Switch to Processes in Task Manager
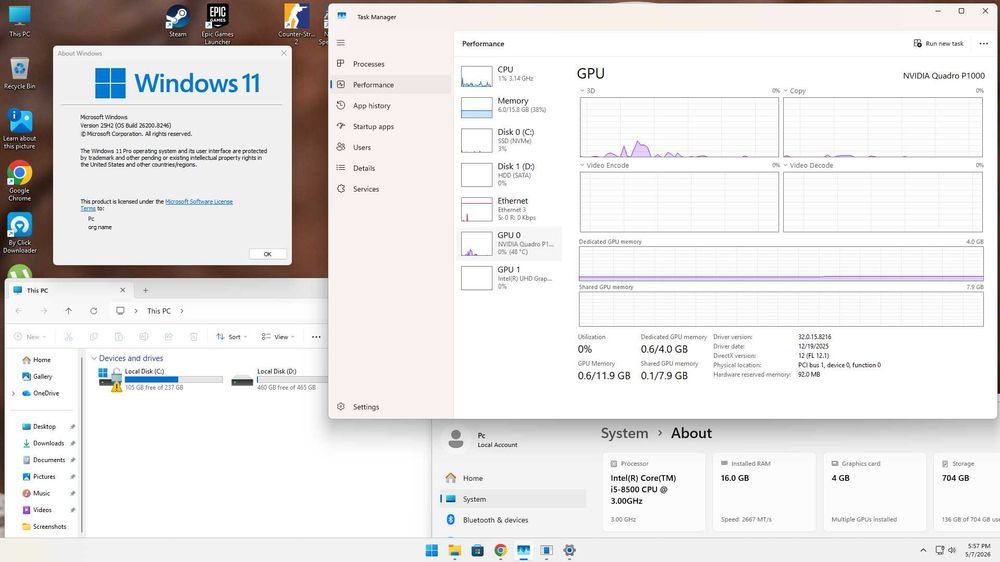Viewport: 1000px width, 562px height. 390,64
